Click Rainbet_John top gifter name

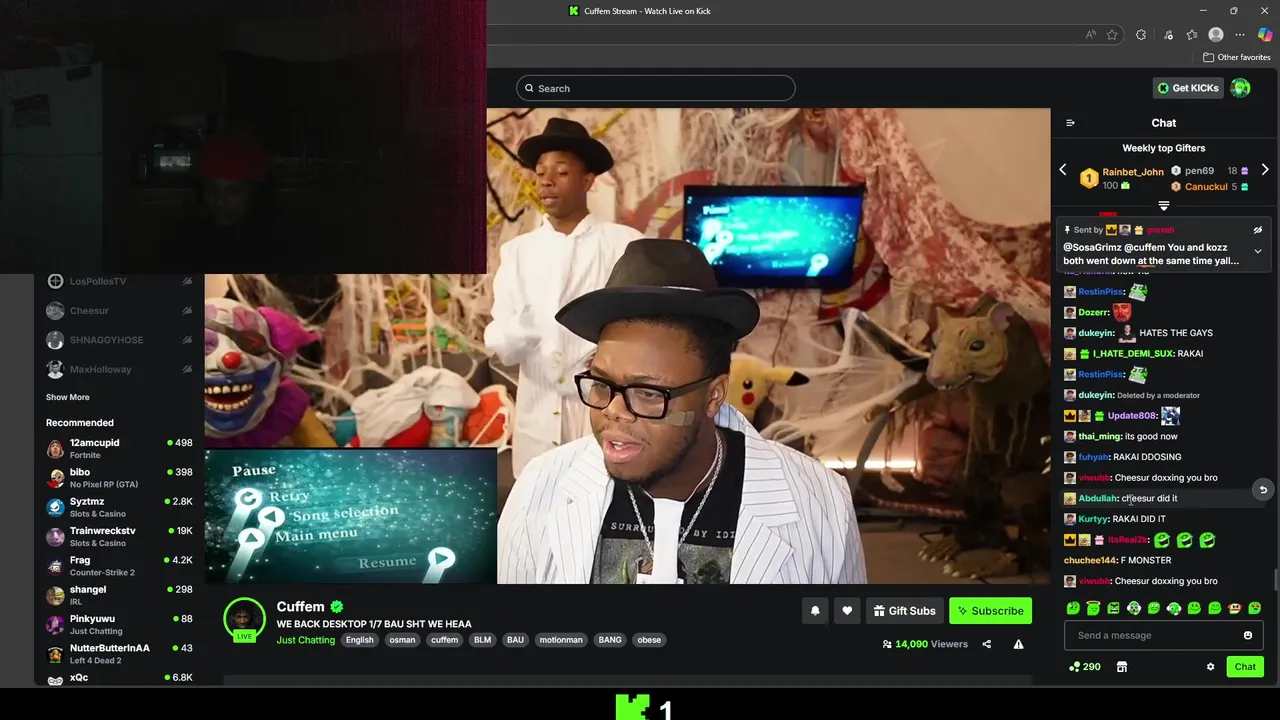tap(1133, 172)
